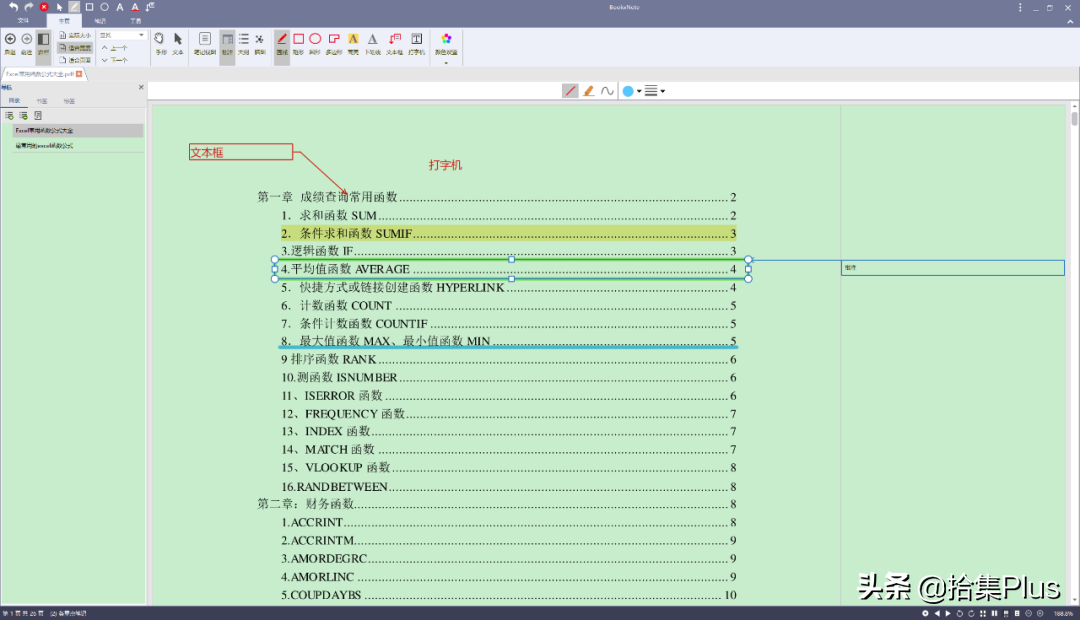This screenshot has width=1080, height=620.
Task: Go to previous page in status bar
Action: 937,613
